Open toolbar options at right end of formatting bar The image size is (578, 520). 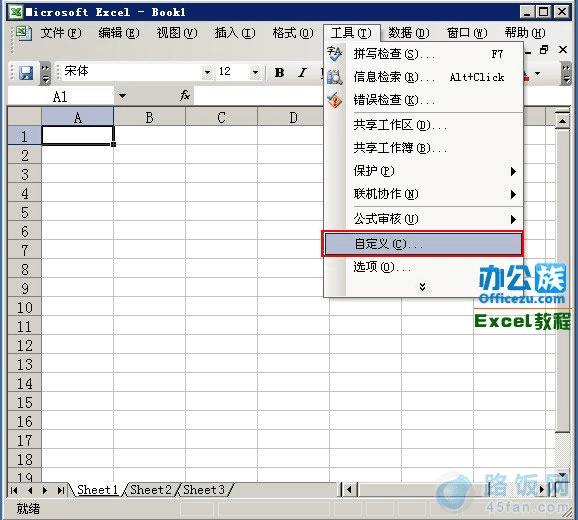pos(566,73)
